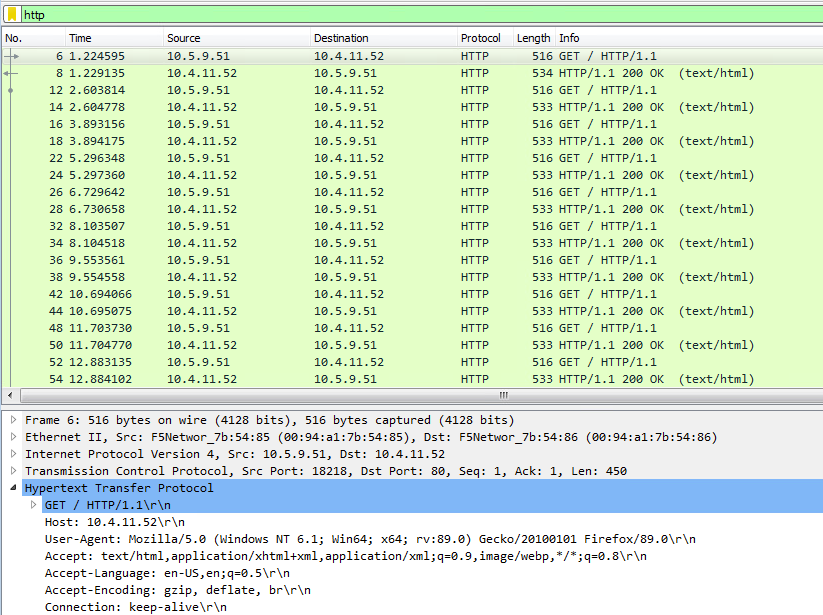
Task: Select the Accept: text/html header line
Action: [x=345, y=556]
